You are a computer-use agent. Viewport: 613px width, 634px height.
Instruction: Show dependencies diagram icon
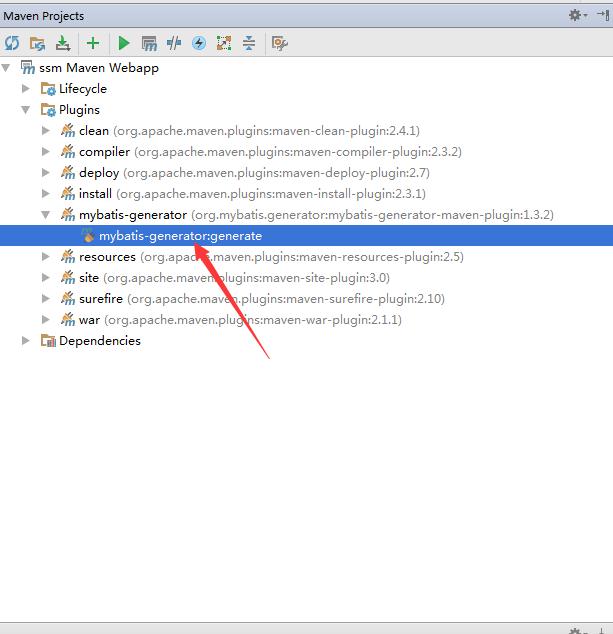(x=224, y=43)
